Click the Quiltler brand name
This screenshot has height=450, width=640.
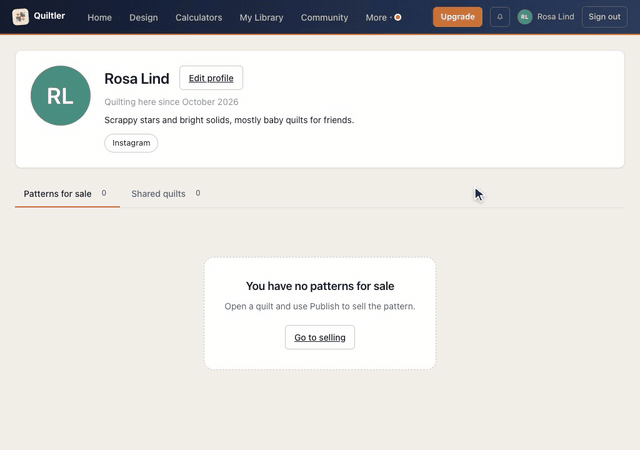49,16
